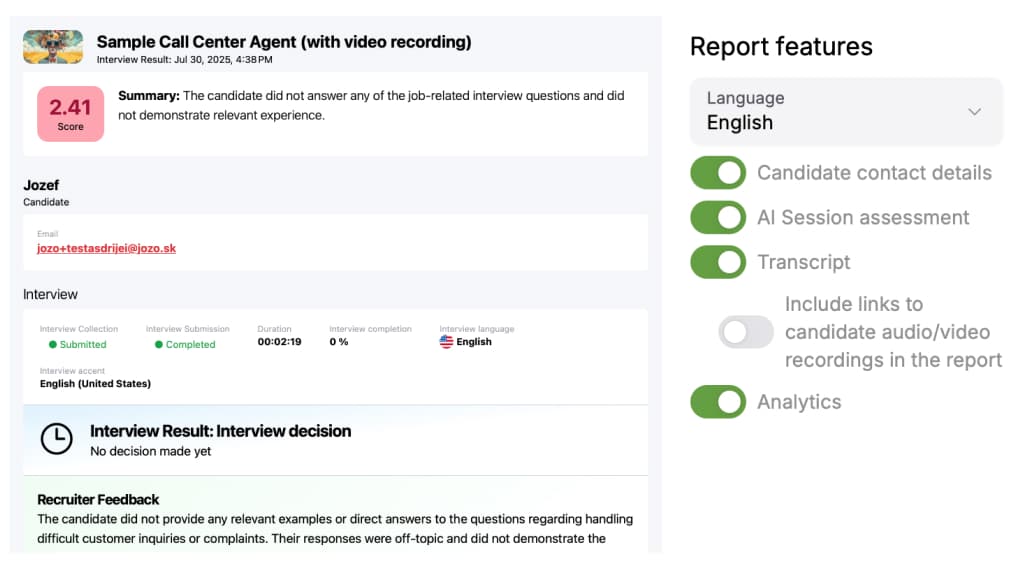Turn off the Analytics toggle
Screen dimensions: 1024x576
[718, 402]
